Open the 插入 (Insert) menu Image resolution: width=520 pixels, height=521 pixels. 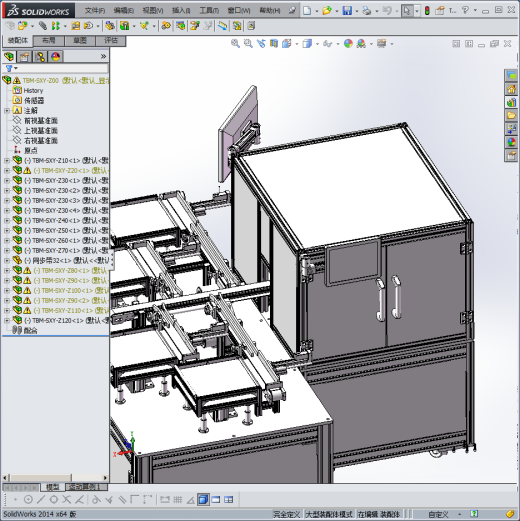coord(181,11)
